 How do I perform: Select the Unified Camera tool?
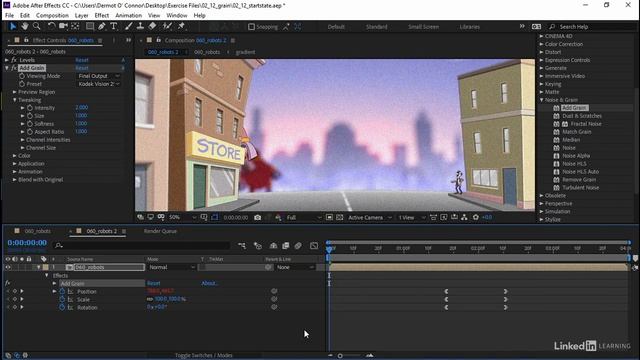click(x=63, y=27)
